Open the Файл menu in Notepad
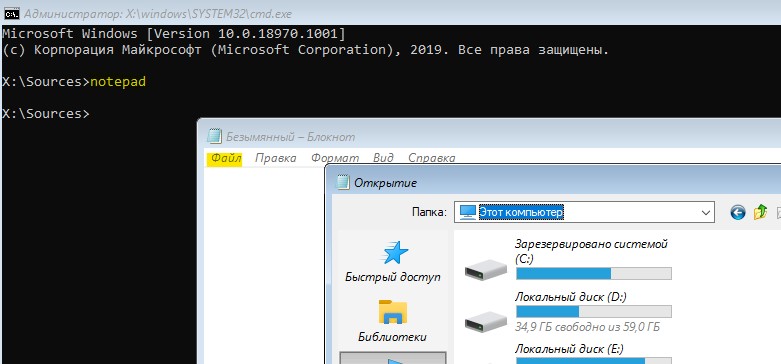 coord(226,158)
